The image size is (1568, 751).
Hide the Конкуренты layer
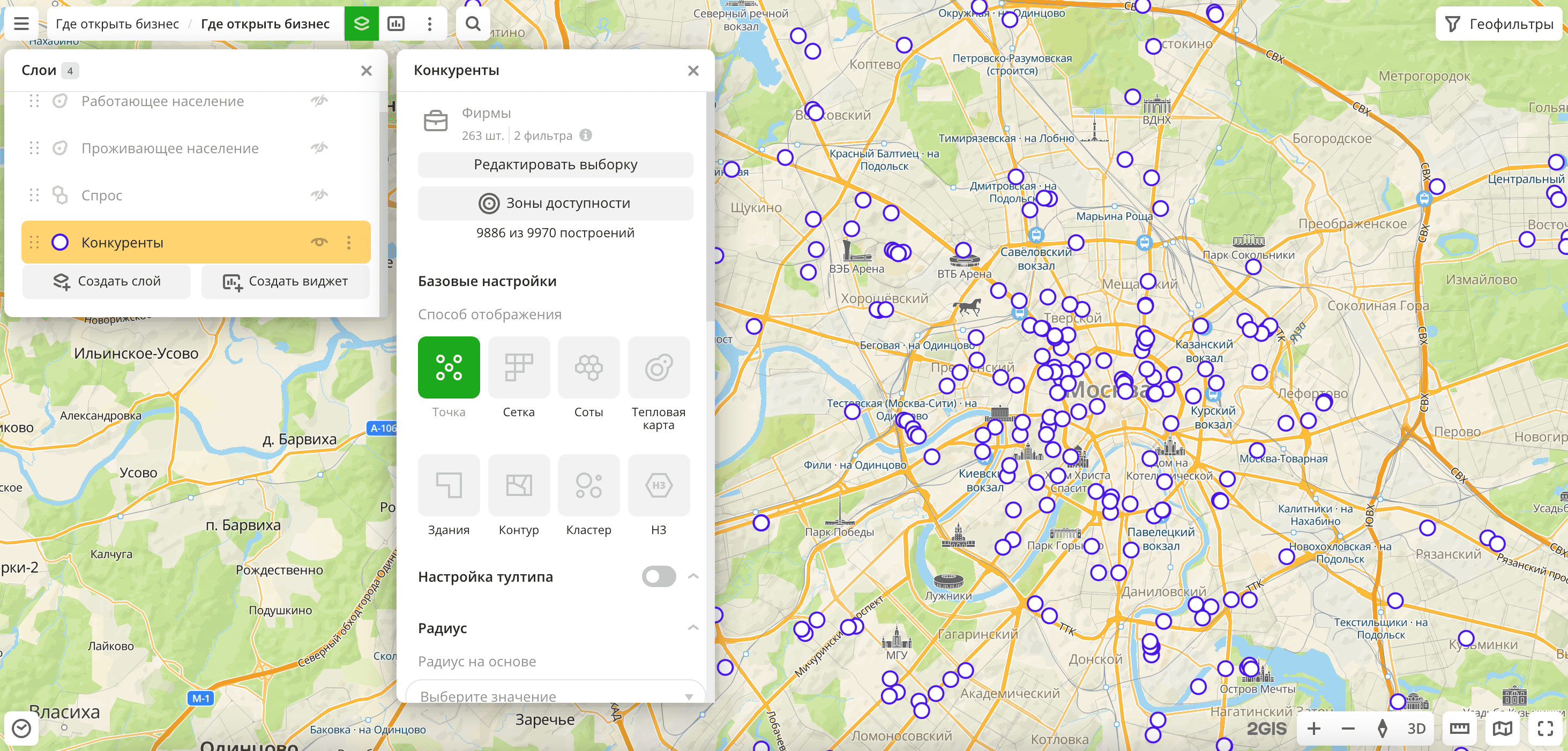pos(319,242)
